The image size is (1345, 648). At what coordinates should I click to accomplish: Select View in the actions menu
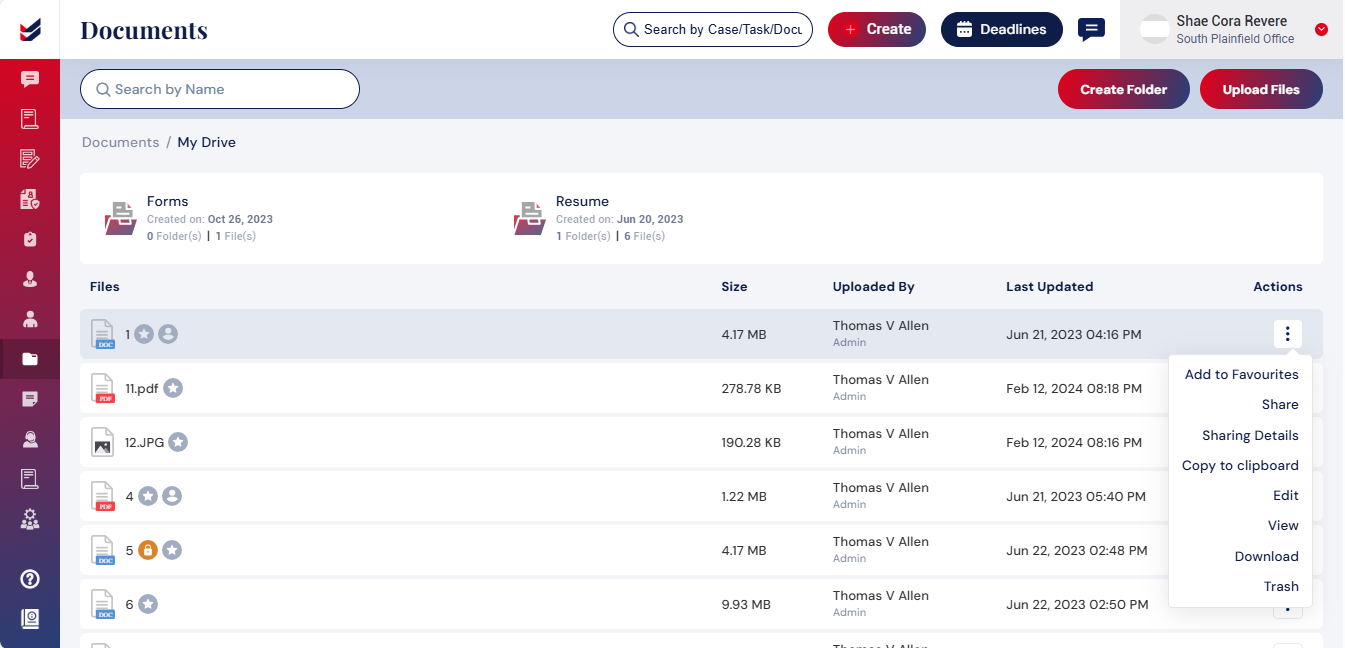[1283, 526]
